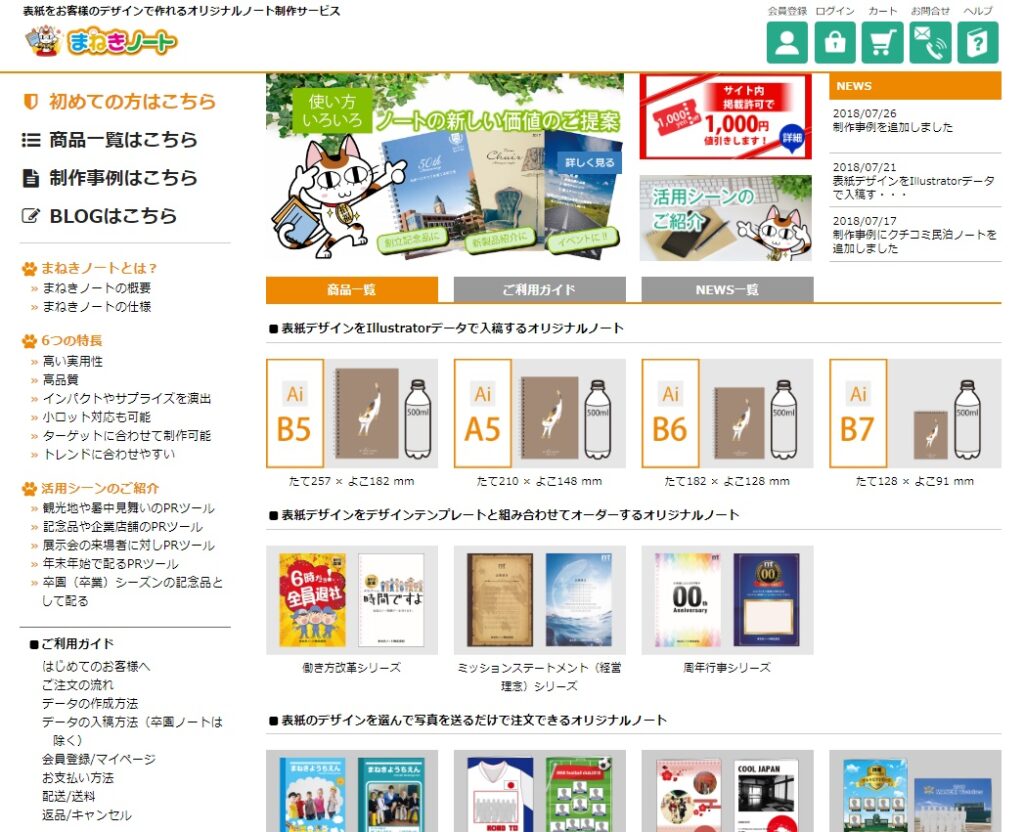The image size is (1024, 832).
Task: Click the member registration person icon
Action: pyautogui.click(x=786, y=42)
